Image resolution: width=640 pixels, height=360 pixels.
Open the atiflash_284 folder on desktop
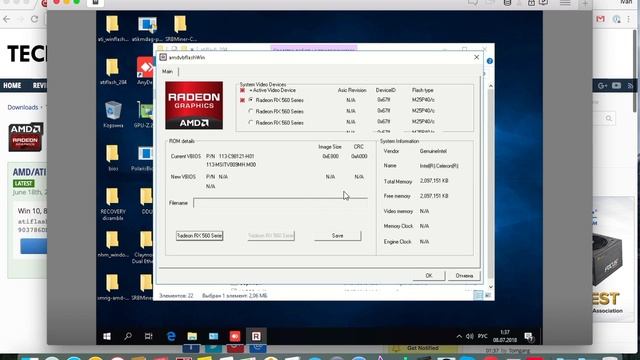pos(113,71)
